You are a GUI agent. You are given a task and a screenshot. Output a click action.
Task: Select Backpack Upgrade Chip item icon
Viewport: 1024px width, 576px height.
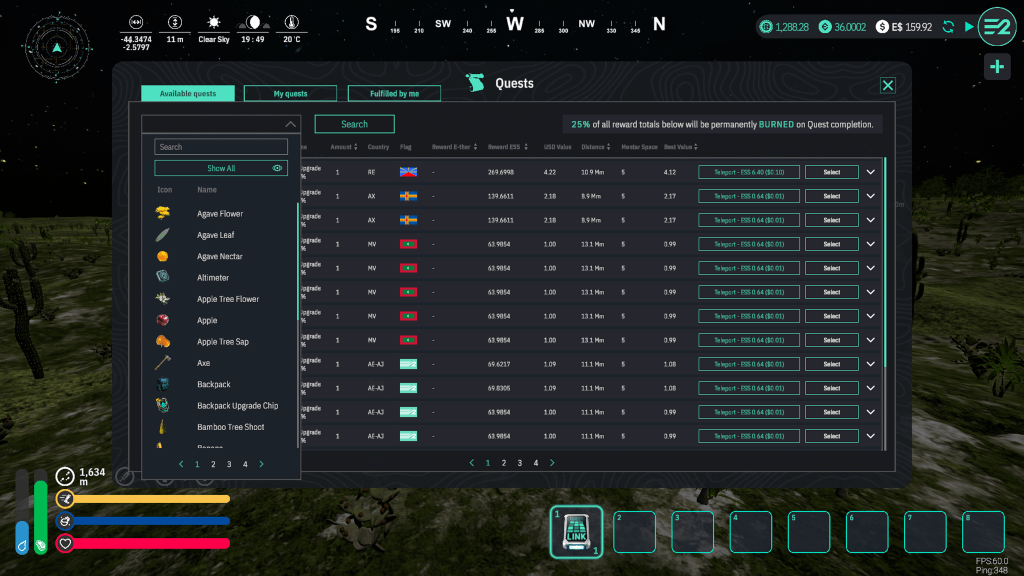point(163,405)
